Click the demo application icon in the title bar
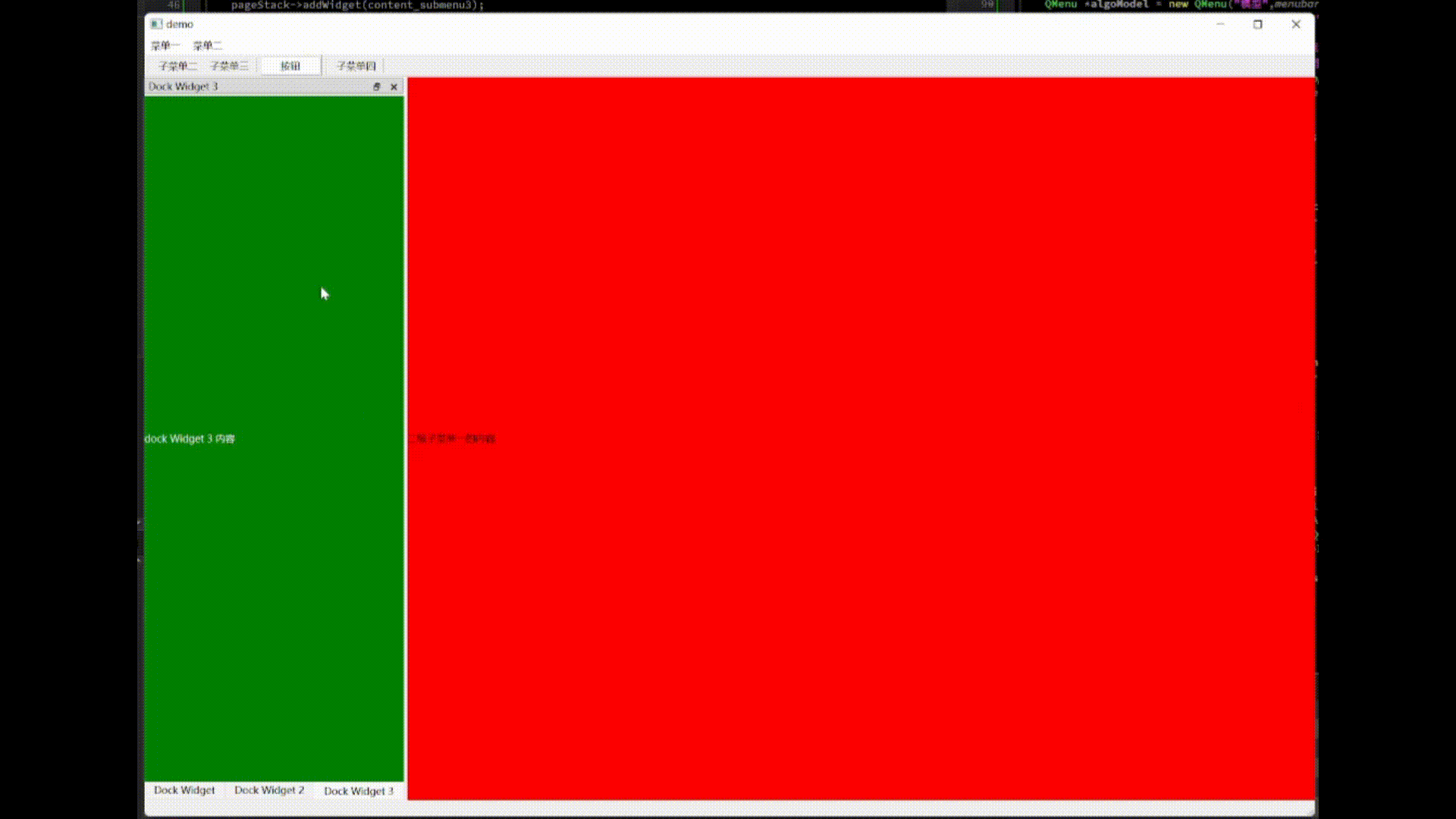Screen dimensions: 1456x819 tap(156, 24)
